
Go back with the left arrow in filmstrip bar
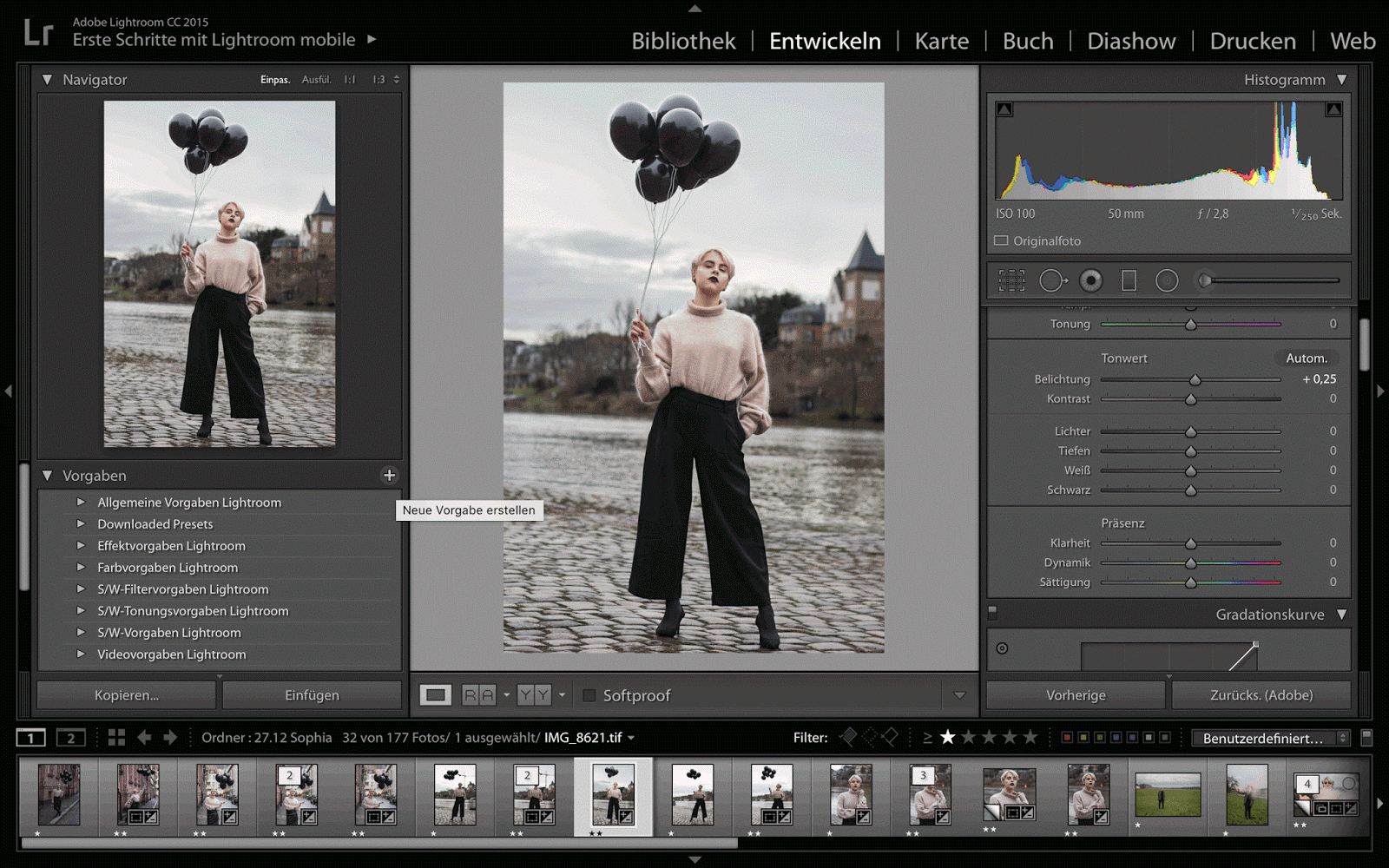point(144,738)
